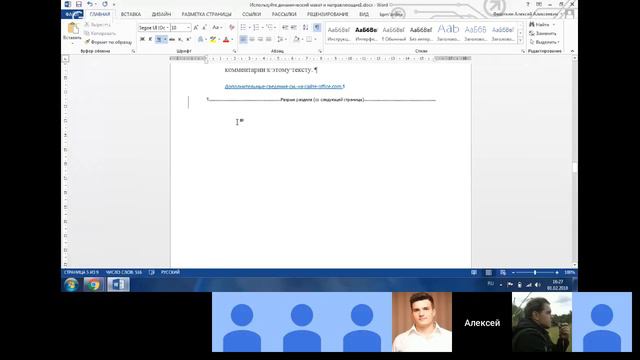
Task: Click the Undo arrow icon
Action: [x=89, y=4]
